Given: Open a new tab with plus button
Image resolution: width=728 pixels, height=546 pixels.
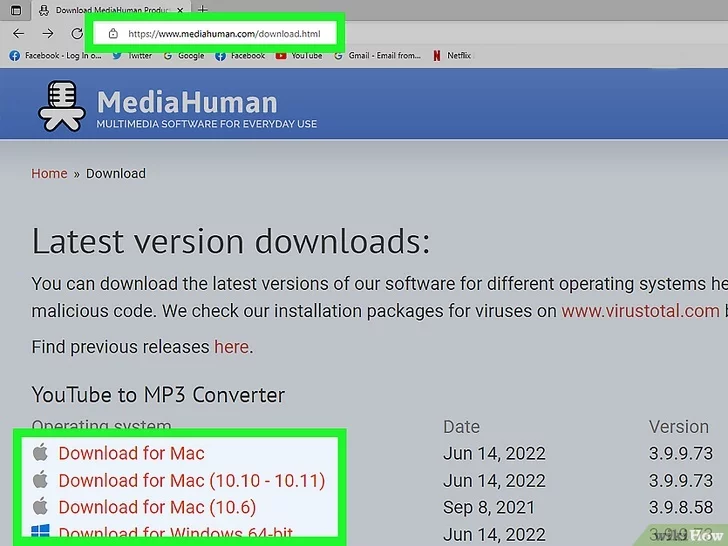Looking at the screenshot, I should coord(202,9).
